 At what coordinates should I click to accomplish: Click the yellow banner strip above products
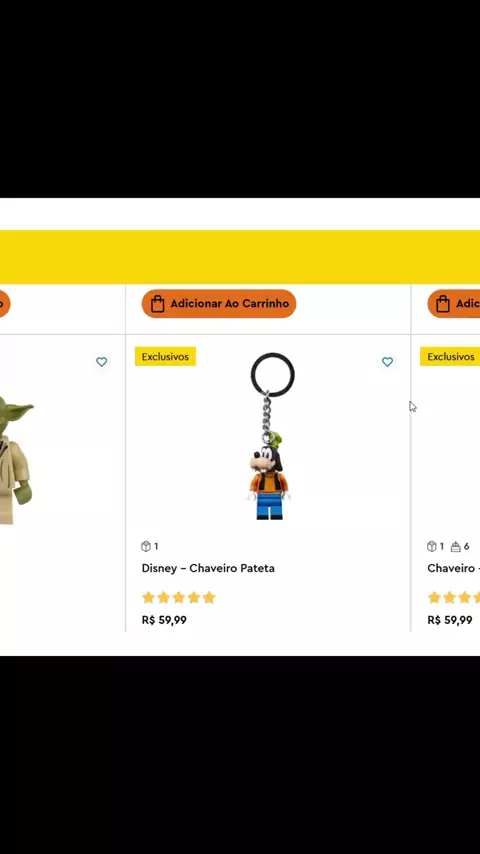point(240,257)
